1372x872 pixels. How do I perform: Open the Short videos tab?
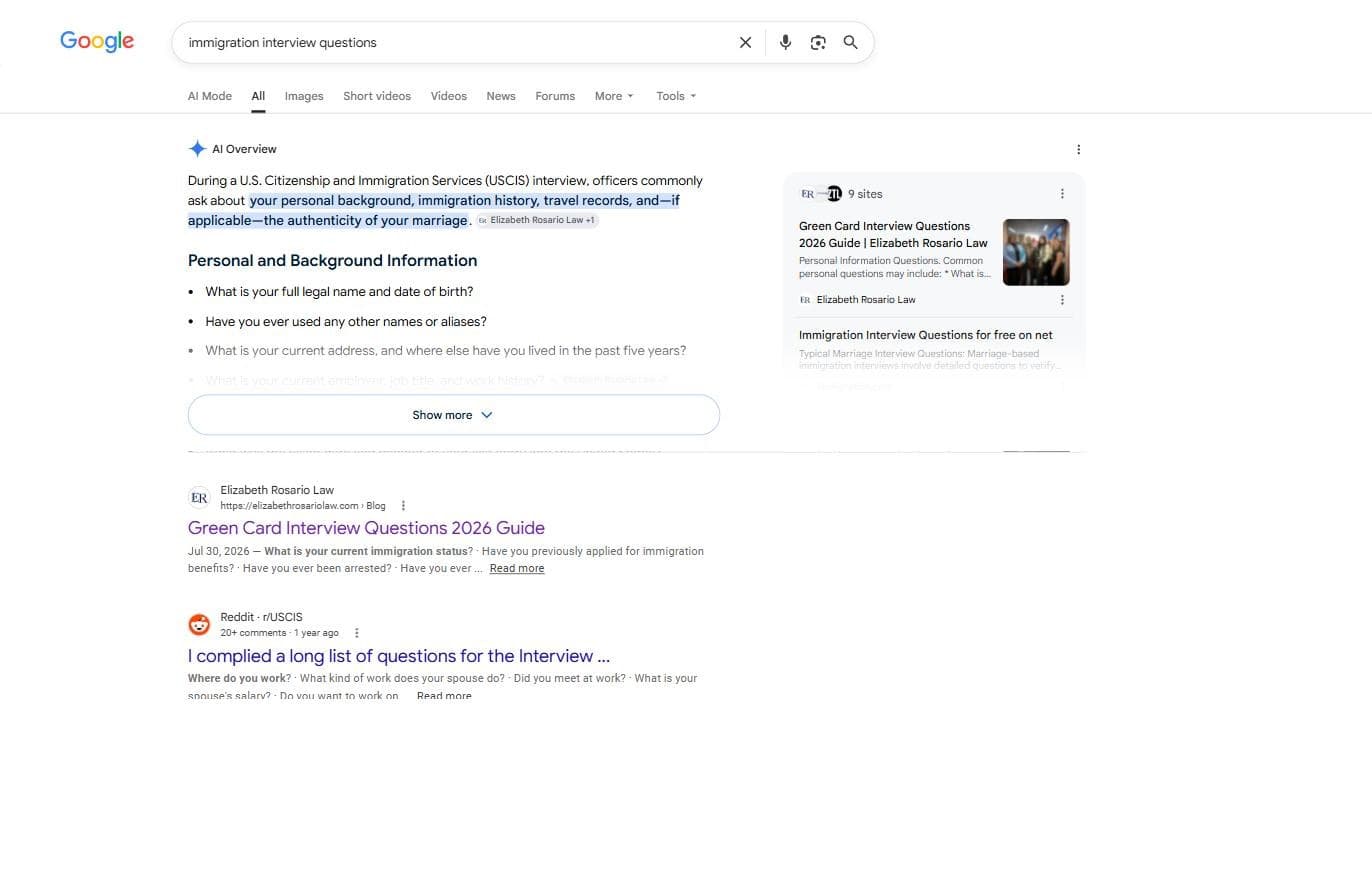pos(377,96)
